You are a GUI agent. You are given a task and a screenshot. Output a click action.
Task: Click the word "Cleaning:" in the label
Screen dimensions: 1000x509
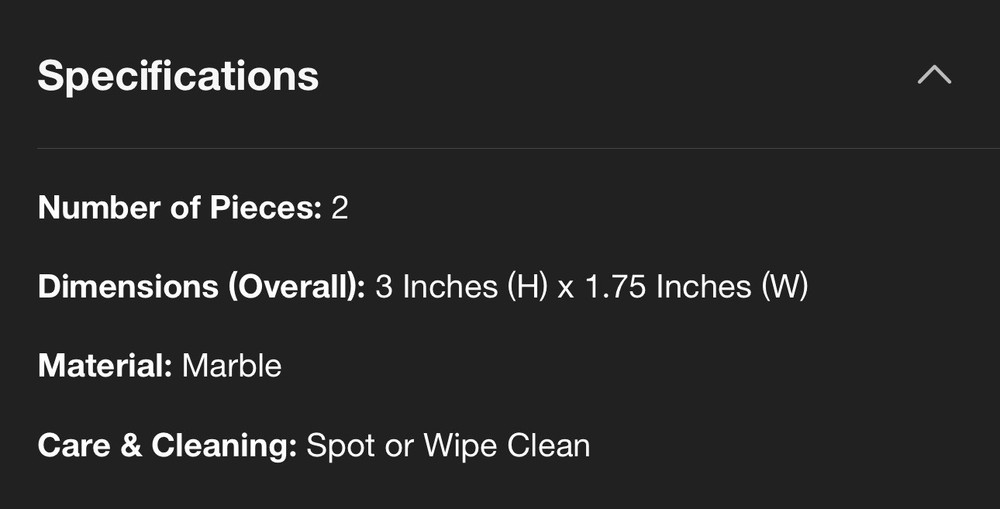tap(224, 444)
